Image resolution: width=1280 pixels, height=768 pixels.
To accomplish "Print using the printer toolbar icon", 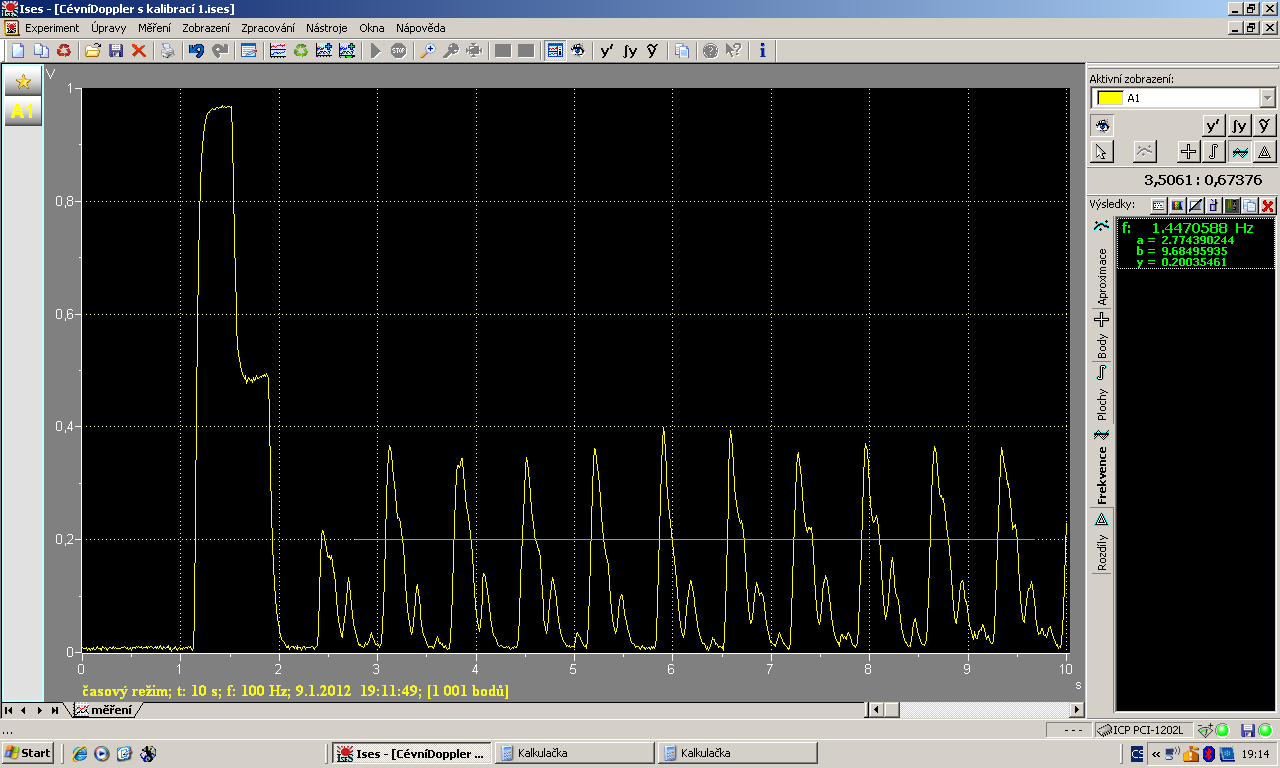I will coord(168,50).
